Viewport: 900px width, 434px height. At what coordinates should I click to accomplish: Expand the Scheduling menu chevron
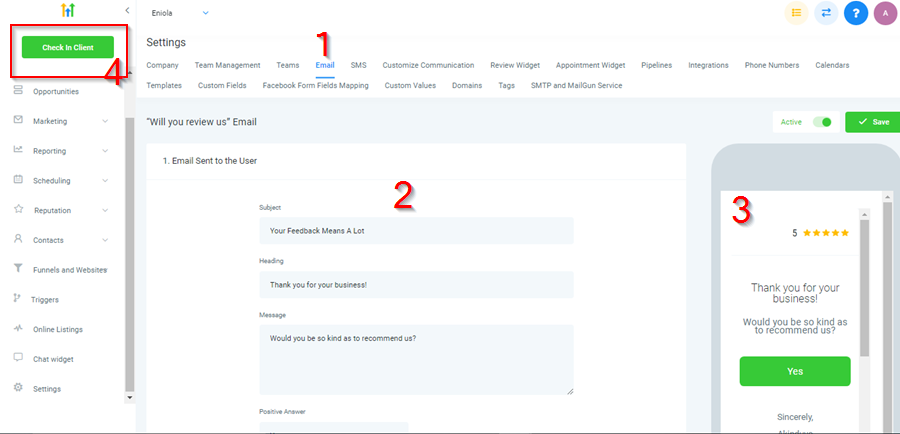[105, 180]
